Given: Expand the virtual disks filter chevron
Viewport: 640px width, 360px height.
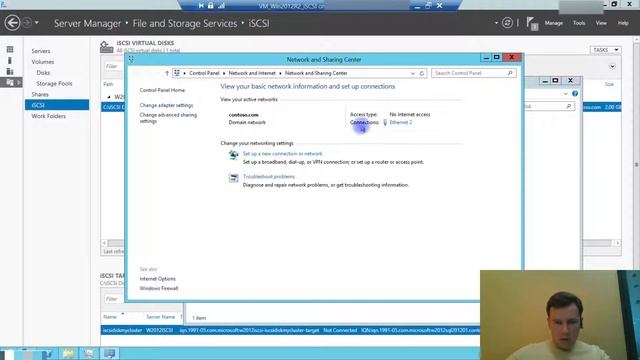Looking at the screenshot, I should click(x=612, y=66).
